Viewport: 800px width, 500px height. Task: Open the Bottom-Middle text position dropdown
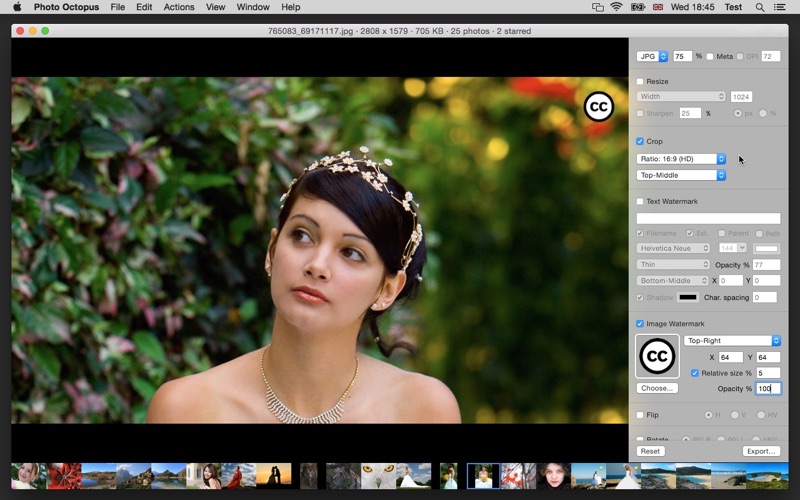pyautogui.click(x=673, y=281)
